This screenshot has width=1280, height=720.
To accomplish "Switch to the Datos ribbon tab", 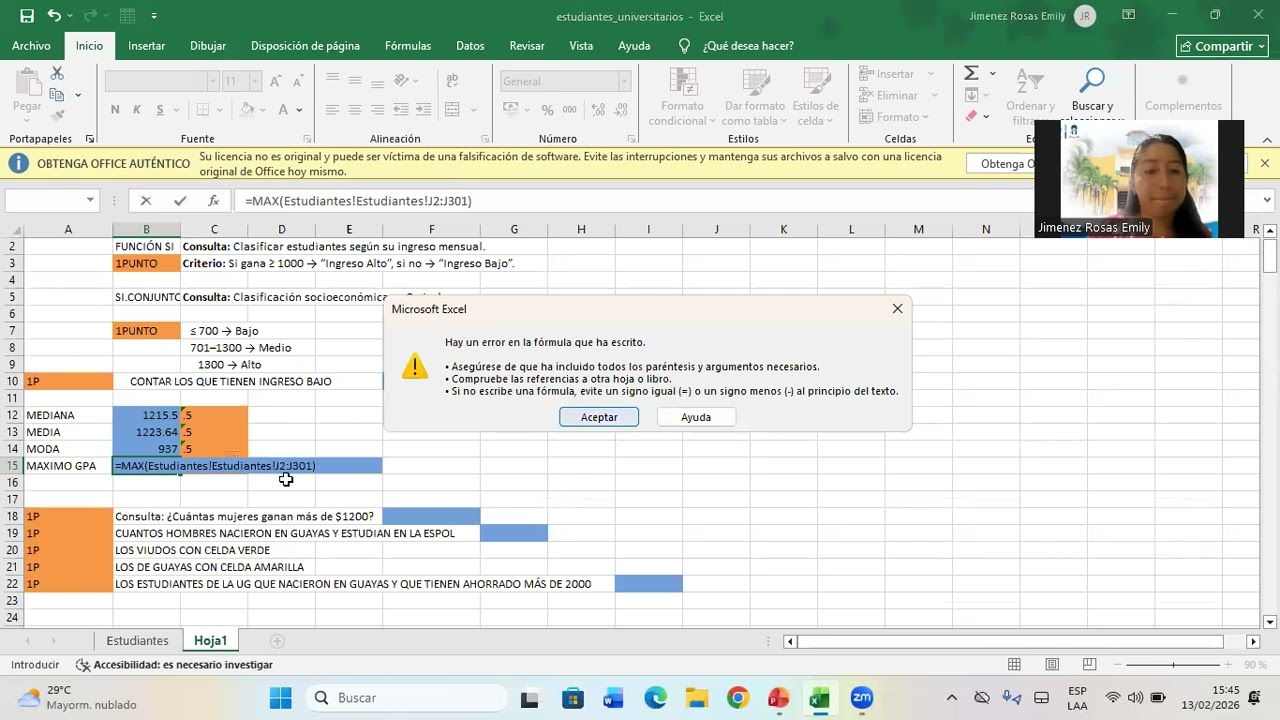I will (x=470, y=46).
